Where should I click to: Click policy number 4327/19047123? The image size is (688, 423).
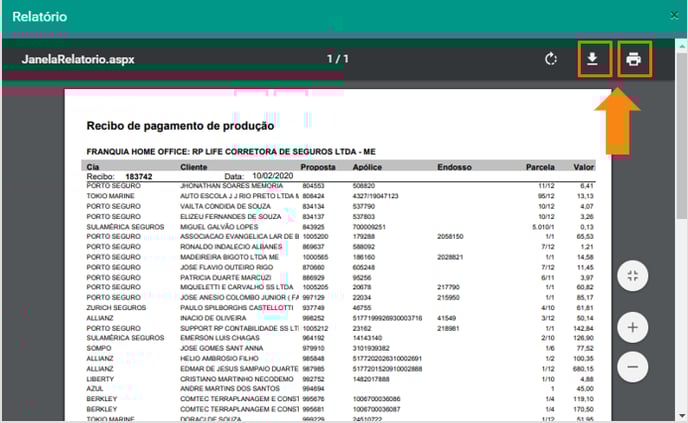375,196
